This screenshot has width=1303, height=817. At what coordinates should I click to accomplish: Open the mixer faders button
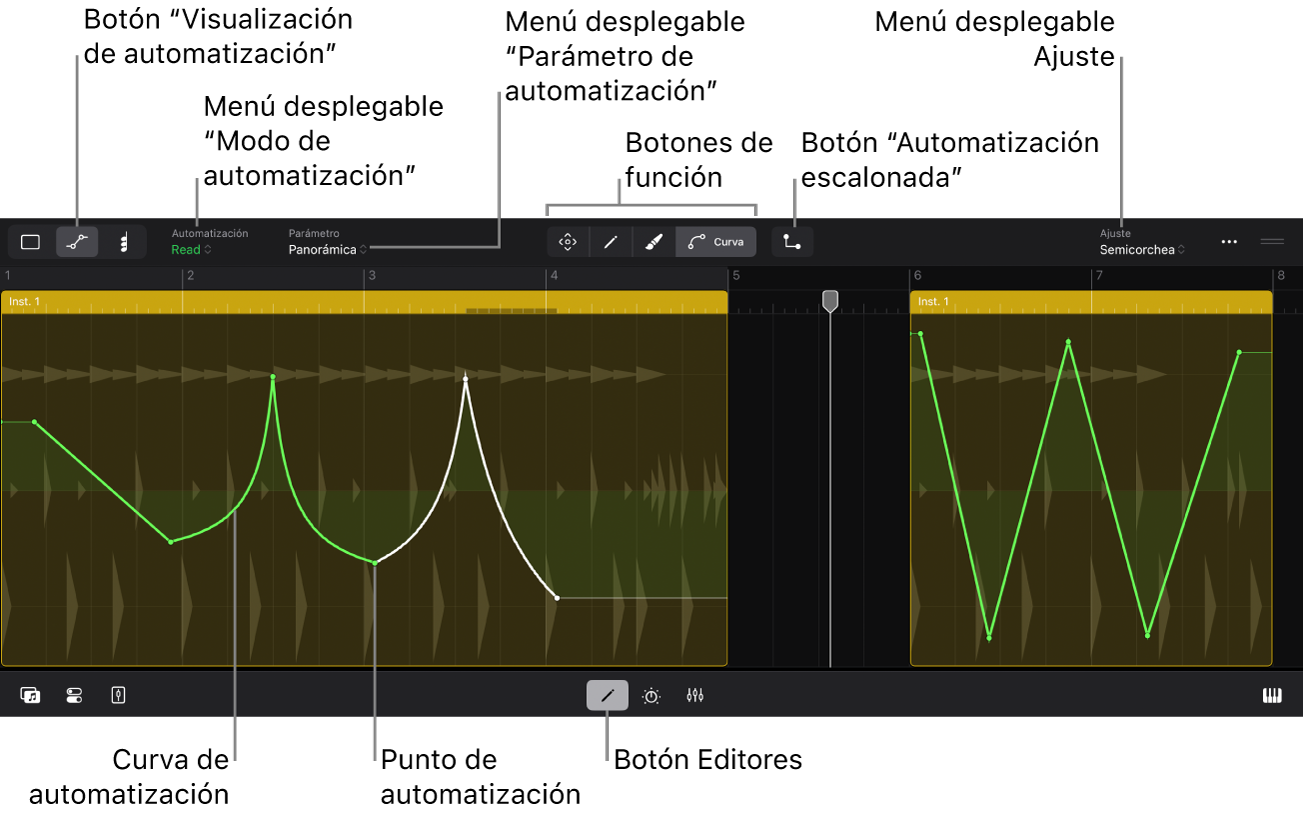[x=695, y=695]
